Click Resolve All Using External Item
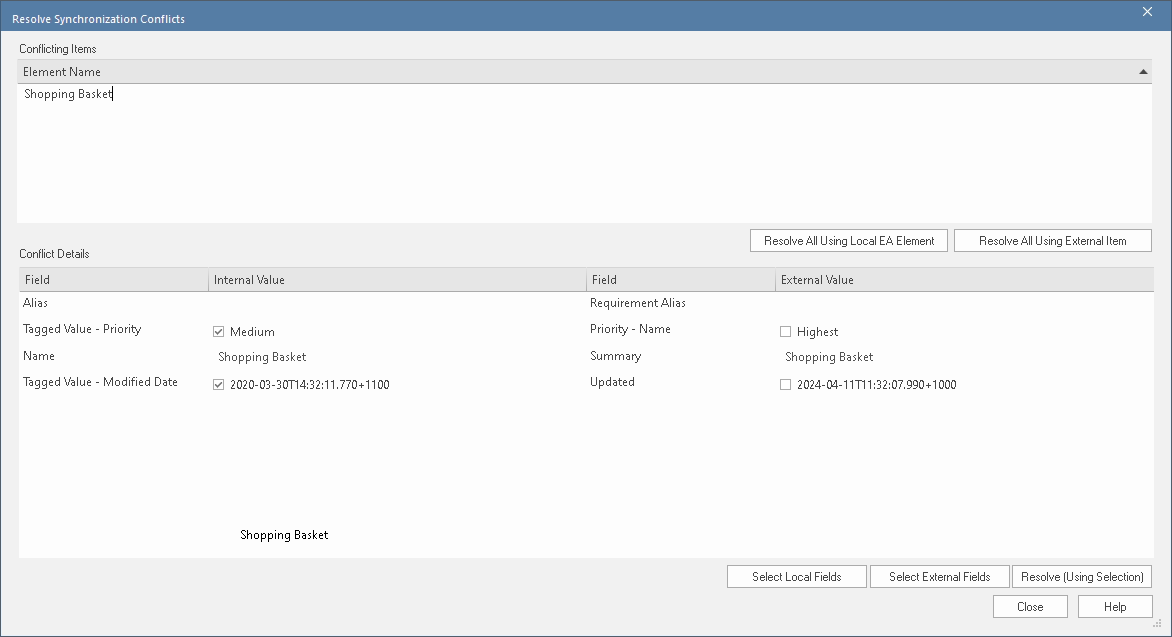 [1052, 241]
